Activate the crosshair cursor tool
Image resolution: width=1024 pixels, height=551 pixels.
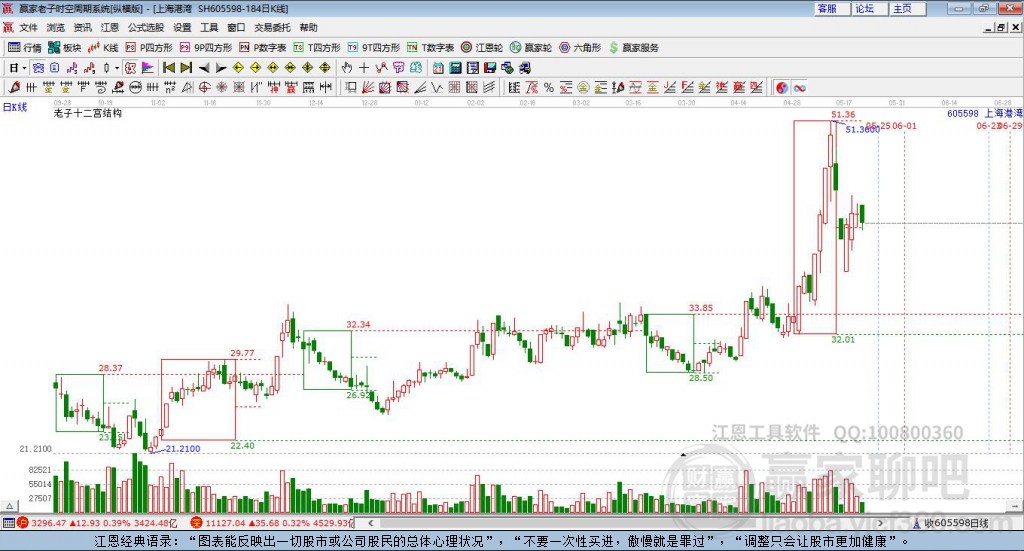pyautogui.click(x=364, y=68)
